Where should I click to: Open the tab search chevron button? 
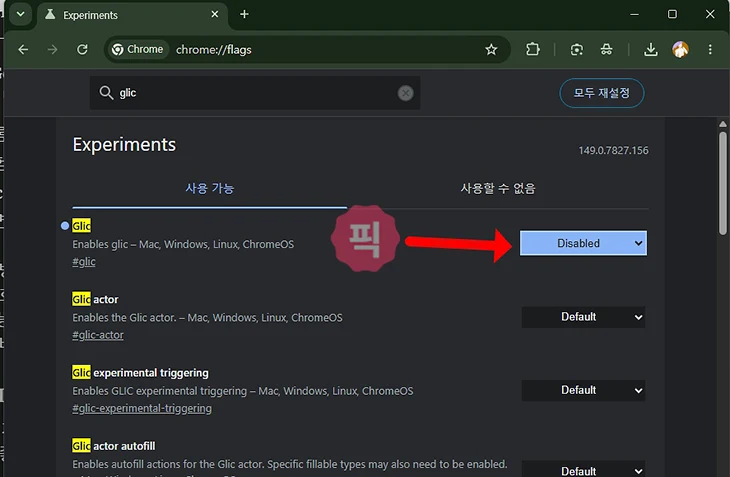(20, 14)
